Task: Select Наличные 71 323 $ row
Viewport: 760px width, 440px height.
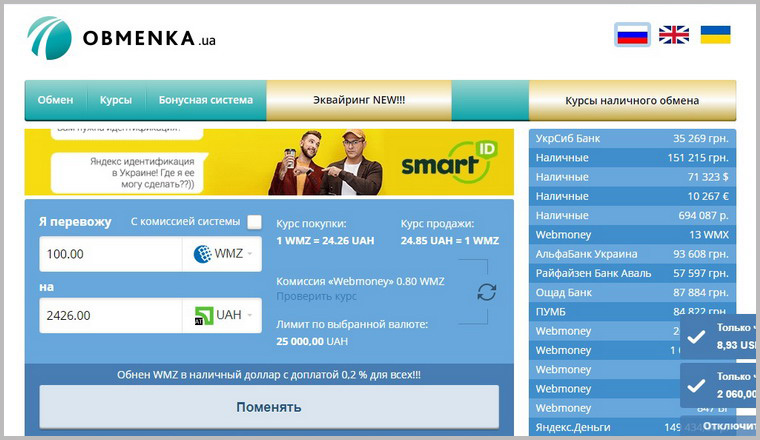Action: (632, 177)
